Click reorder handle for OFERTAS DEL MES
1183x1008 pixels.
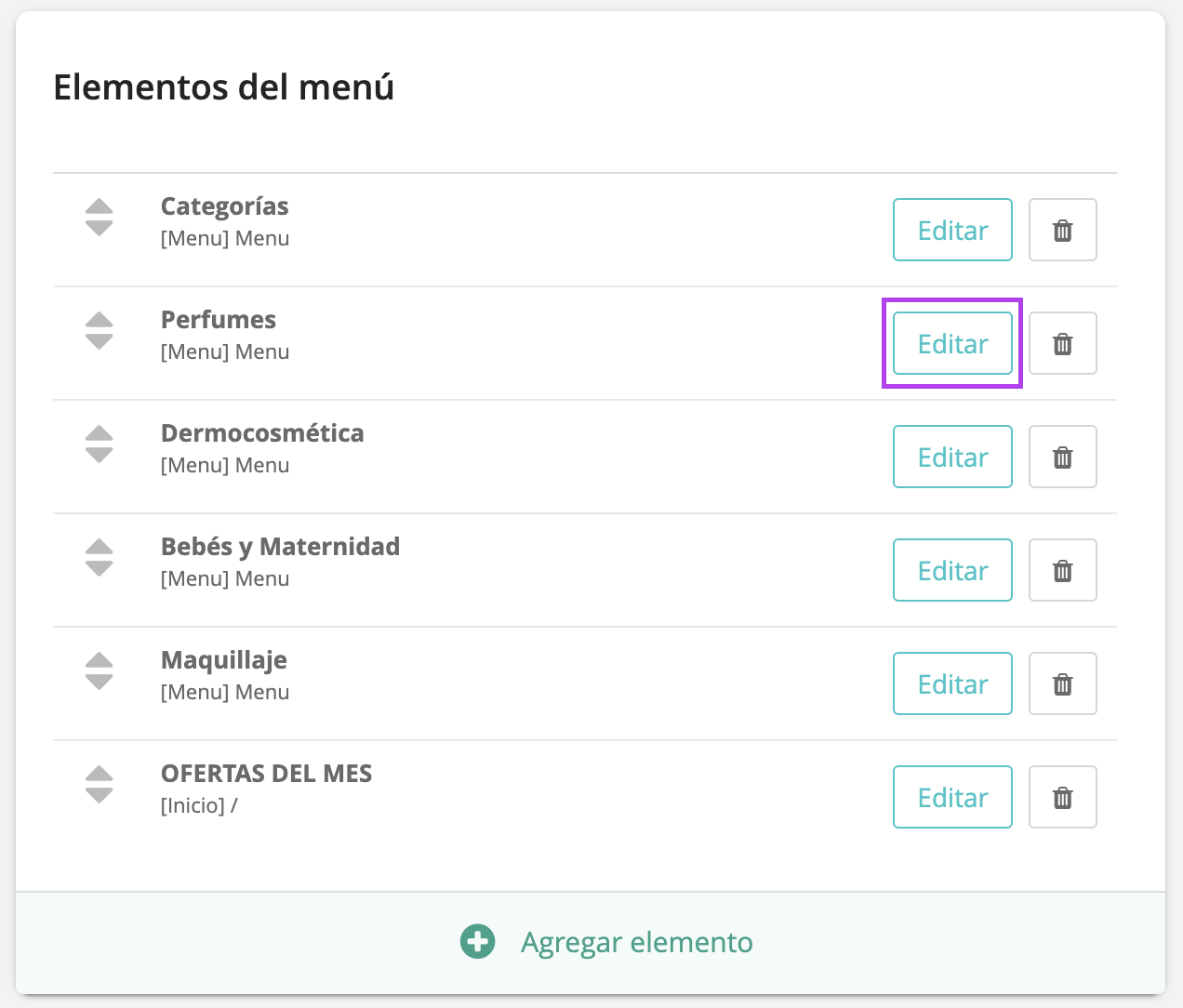99,785
